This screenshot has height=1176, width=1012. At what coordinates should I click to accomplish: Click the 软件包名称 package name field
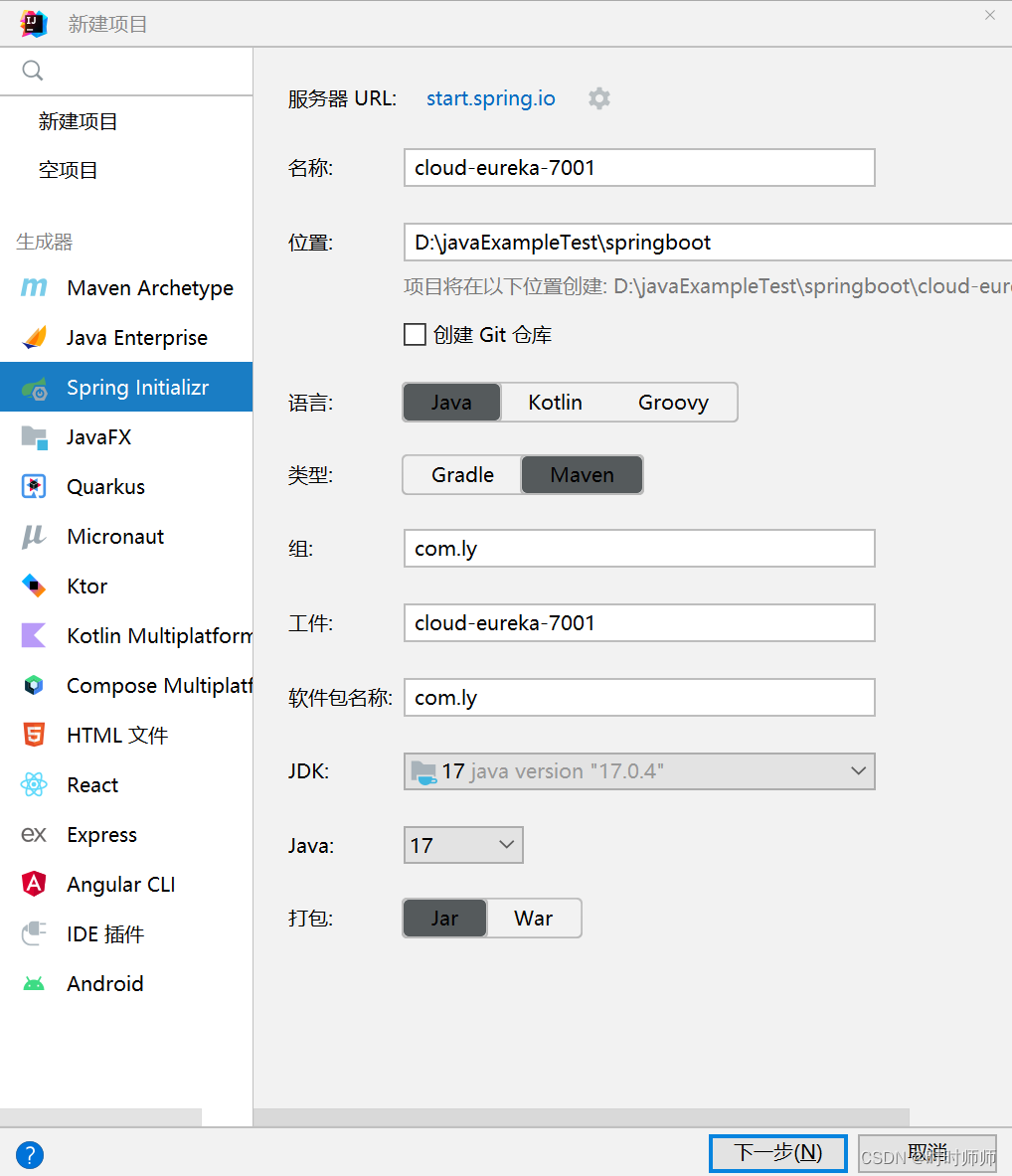tap(639, 698)
